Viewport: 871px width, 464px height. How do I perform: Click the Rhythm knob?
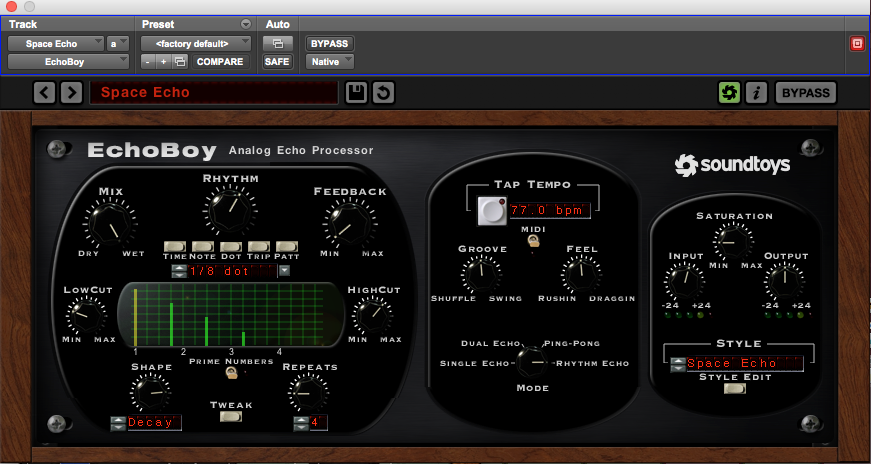tap(229, 211)
